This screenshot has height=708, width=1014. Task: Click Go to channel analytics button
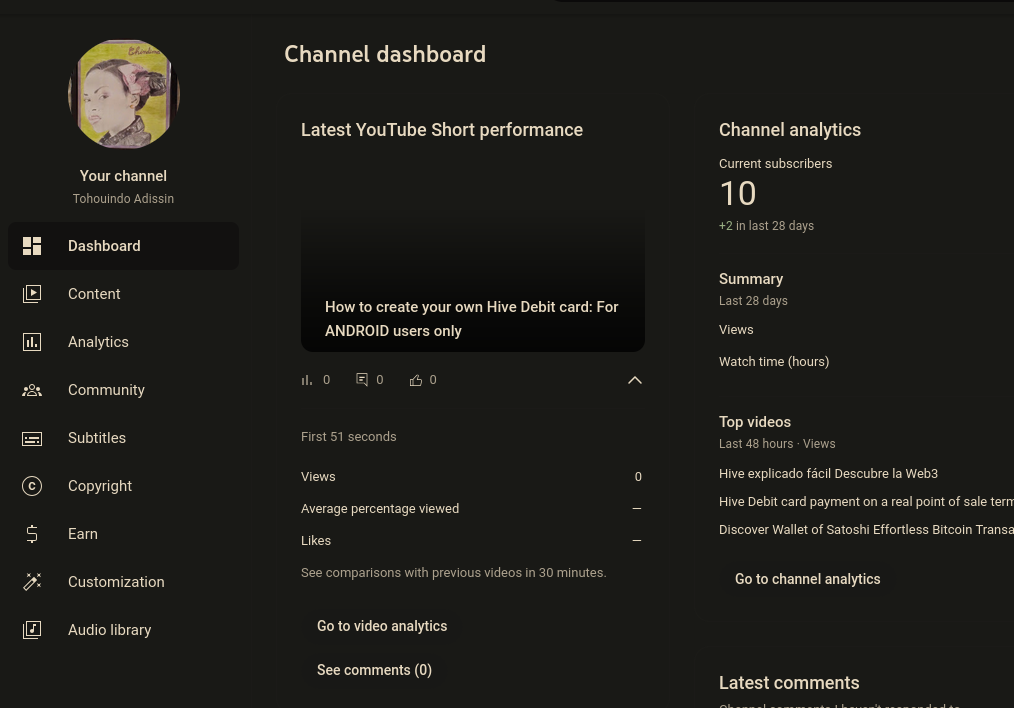click(x=808, y=579)
